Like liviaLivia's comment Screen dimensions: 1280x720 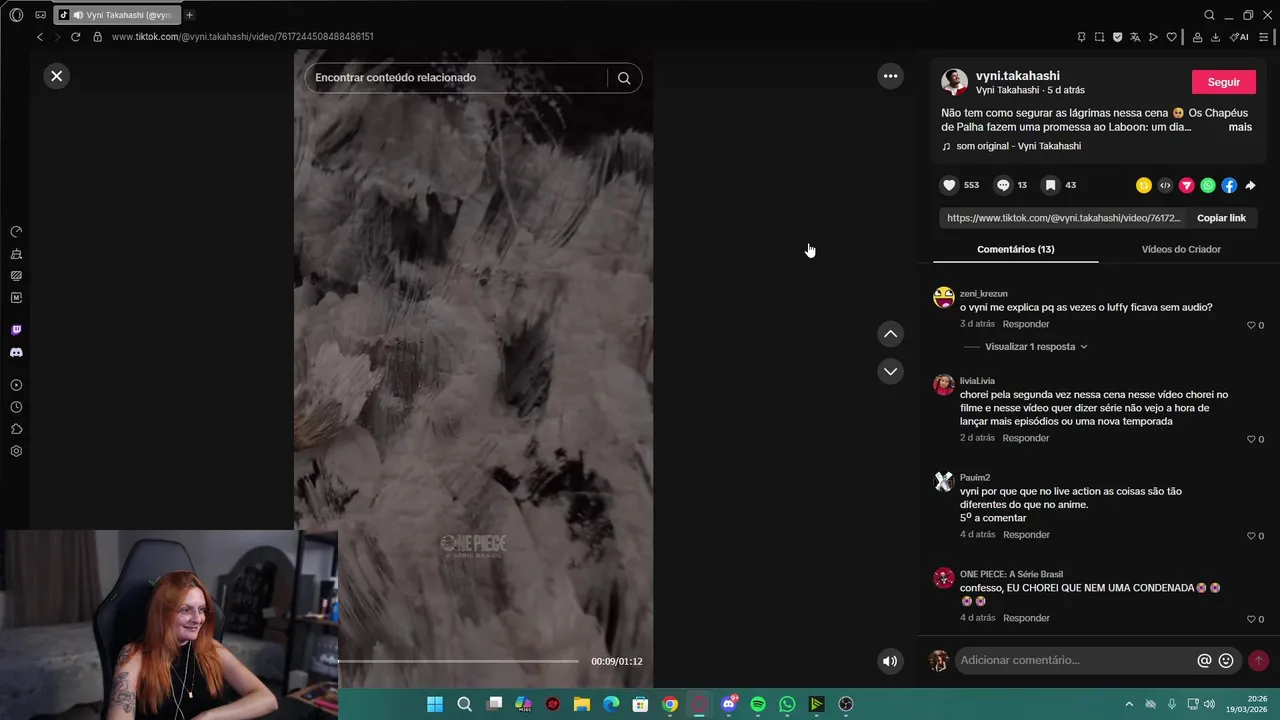[x=1250, y=439]
